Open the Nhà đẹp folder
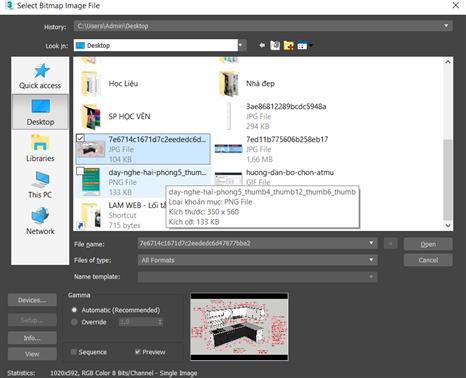 tap(247, 84)
